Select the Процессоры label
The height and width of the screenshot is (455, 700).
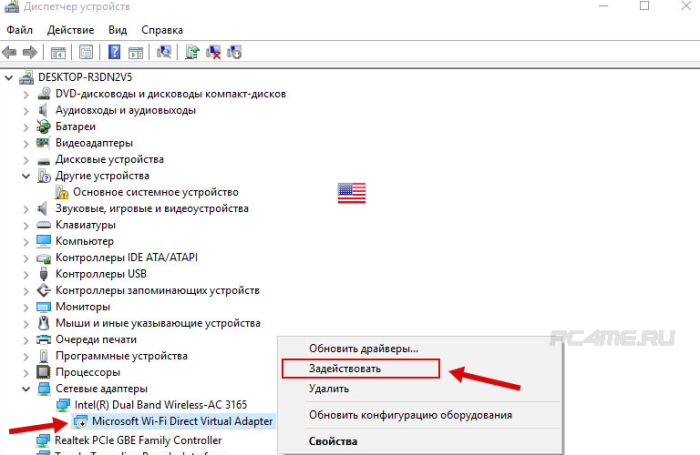pyautogui.click(x=88, y=372)
